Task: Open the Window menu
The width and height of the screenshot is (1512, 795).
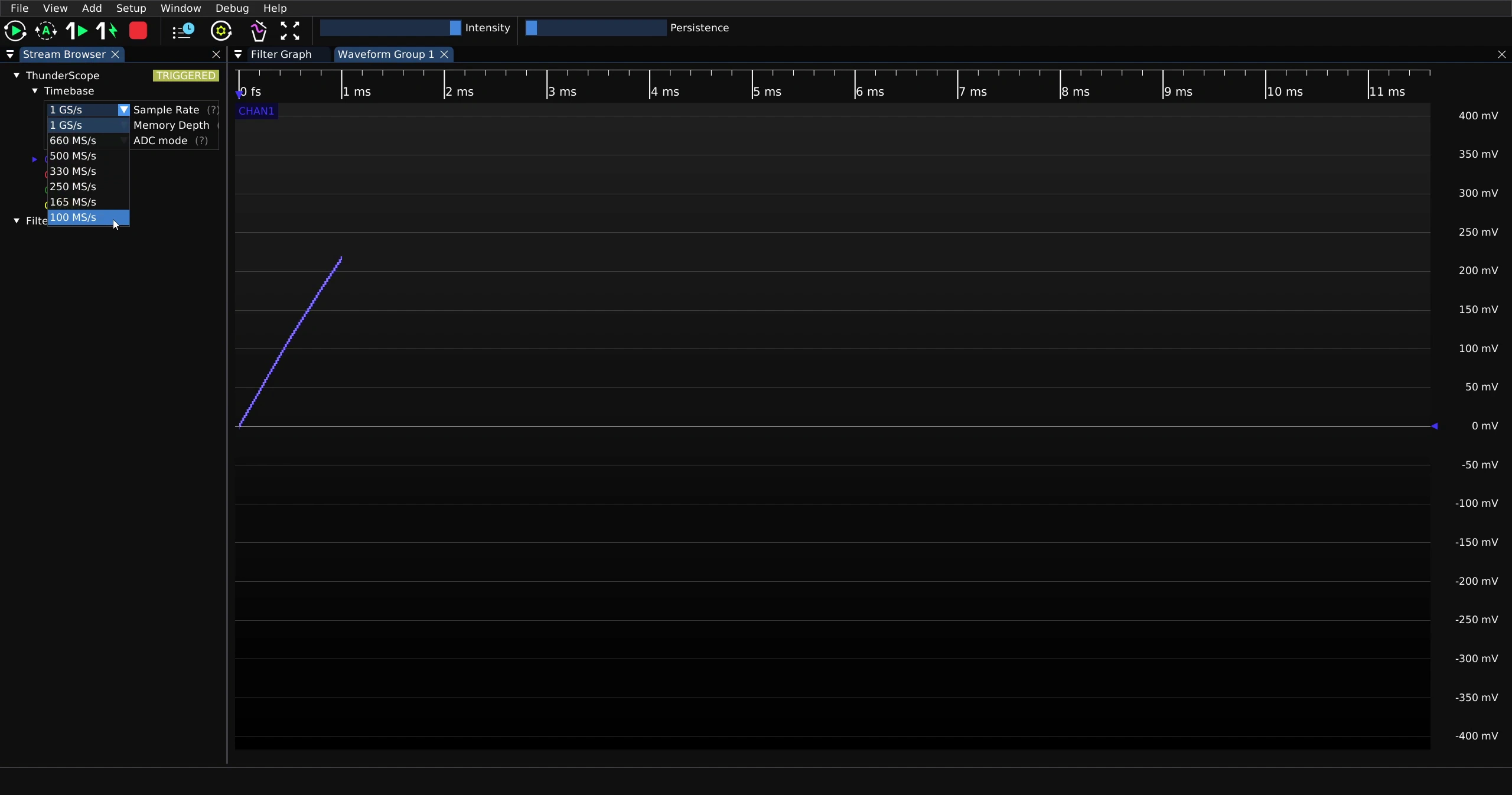Action: [x=181, y=8]
